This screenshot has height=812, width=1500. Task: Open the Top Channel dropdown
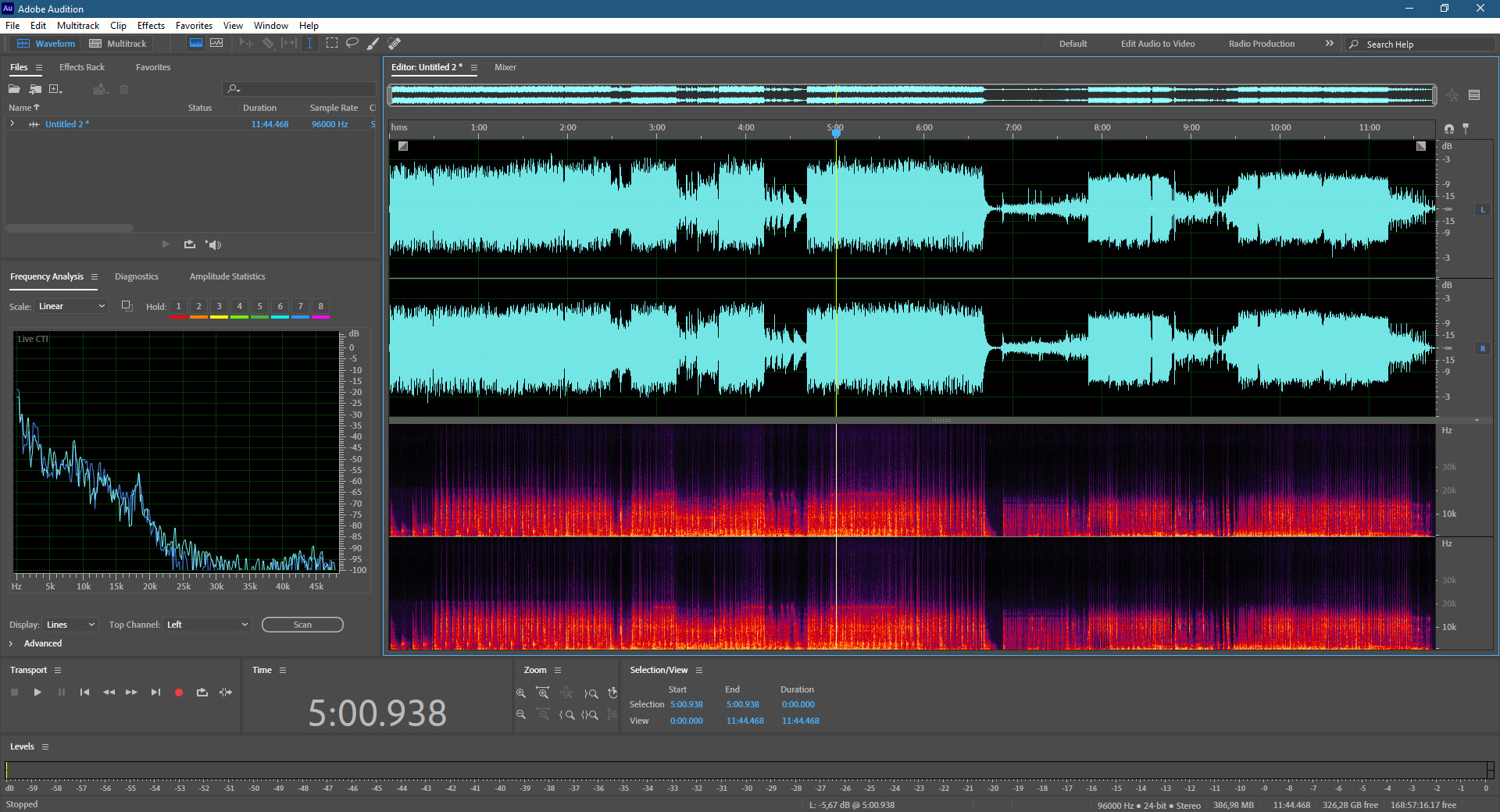(207, 625)
